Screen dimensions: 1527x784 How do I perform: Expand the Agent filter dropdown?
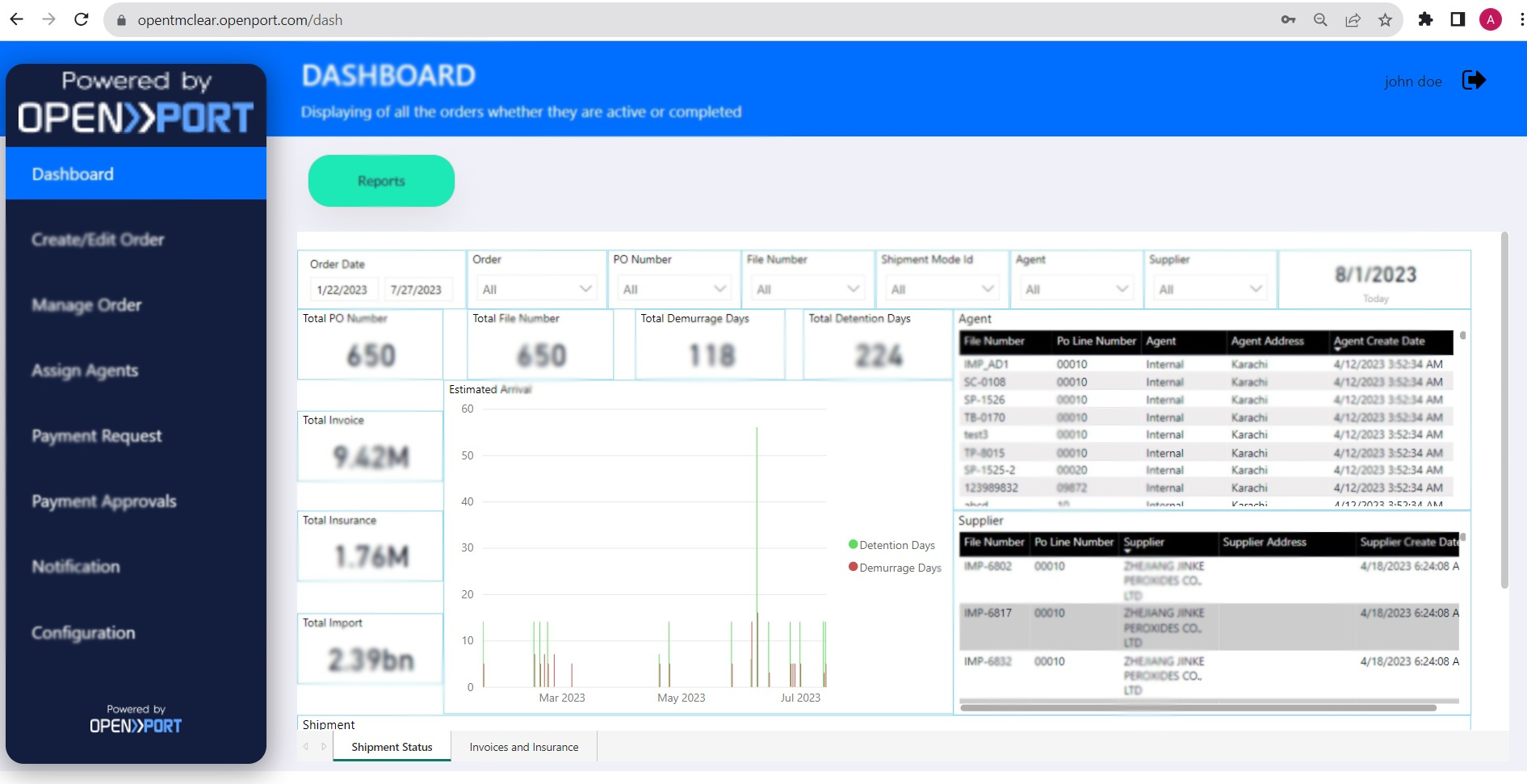1076,289
